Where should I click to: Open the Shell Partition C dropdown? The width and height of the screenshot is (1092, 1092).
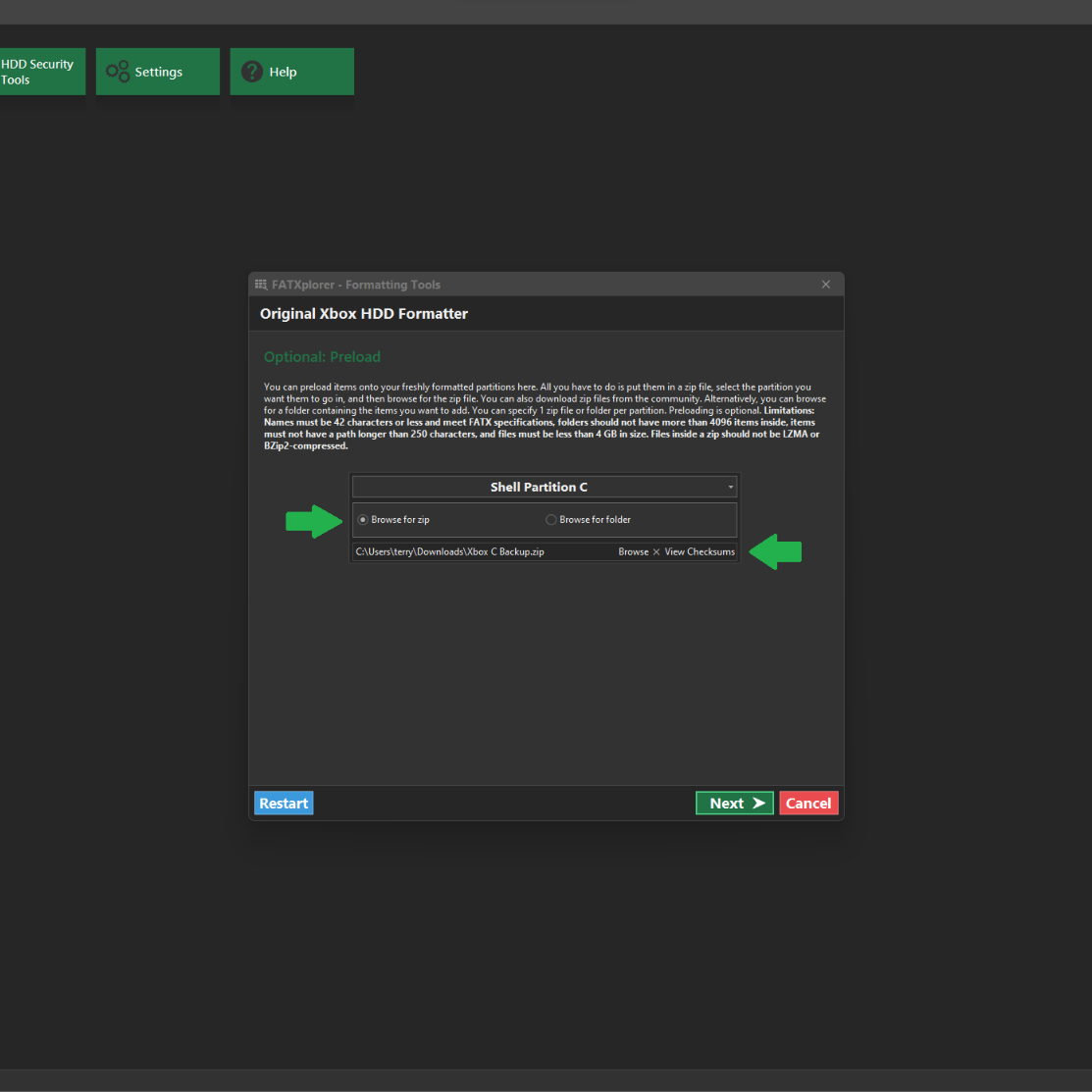(x=544, y=487)
